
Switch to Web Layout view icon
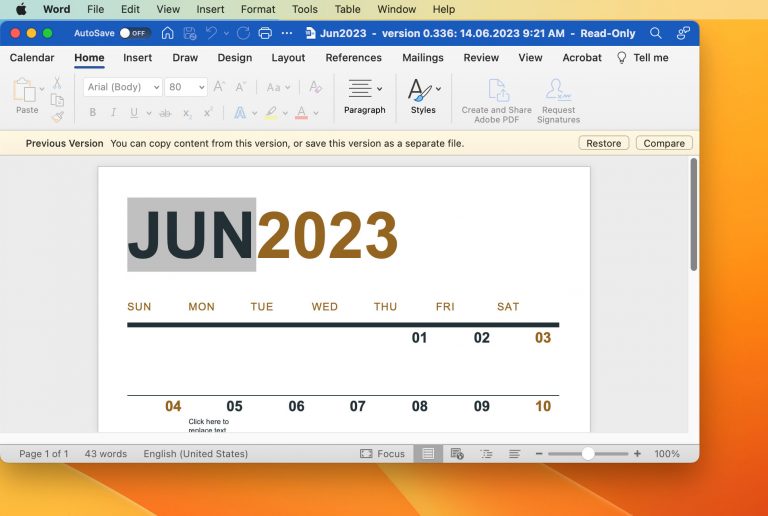click(x=457, y=454)
